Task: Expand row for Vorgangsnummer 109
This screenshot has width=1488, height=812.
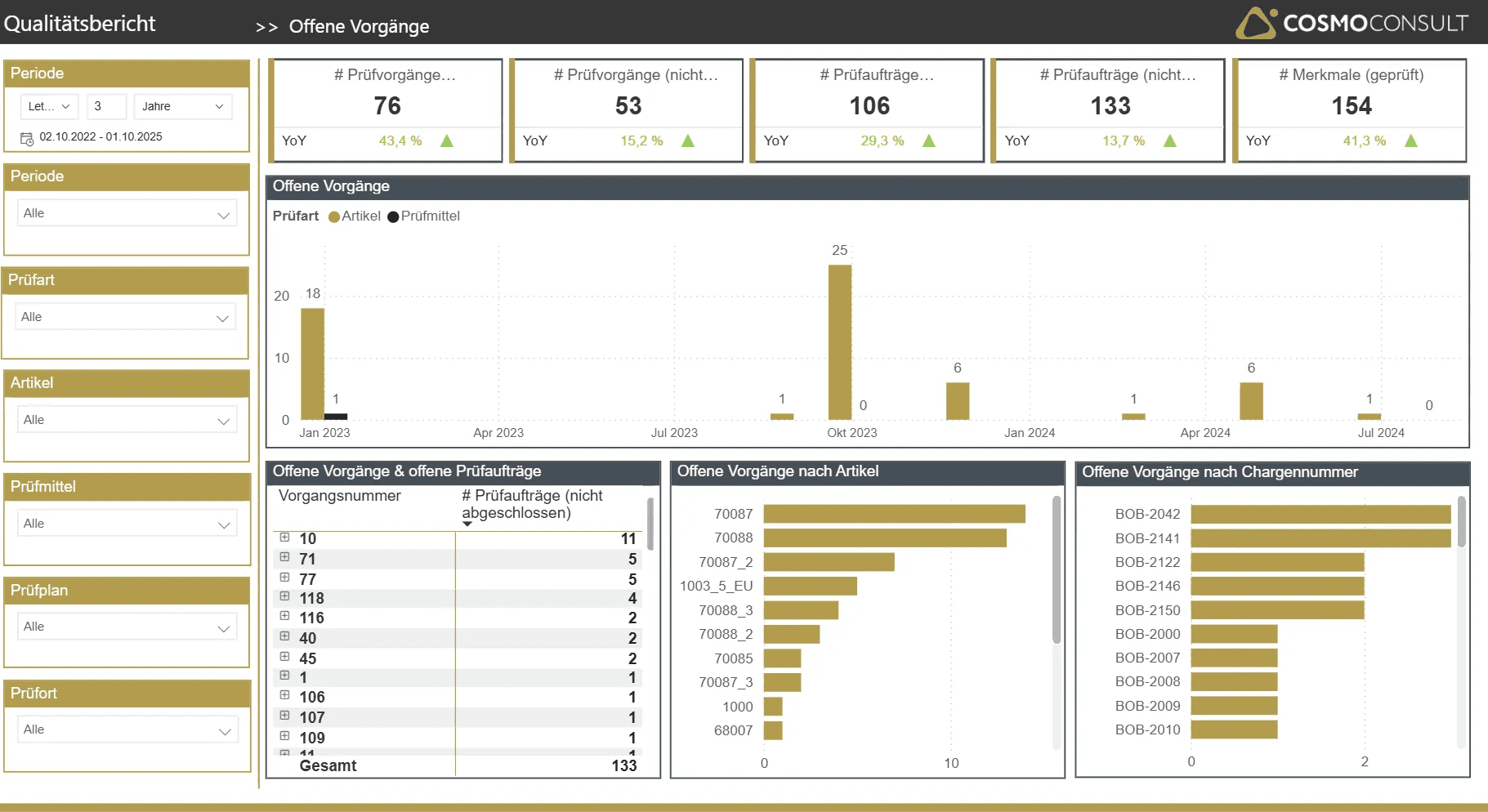Action: (x=284, y=736)
